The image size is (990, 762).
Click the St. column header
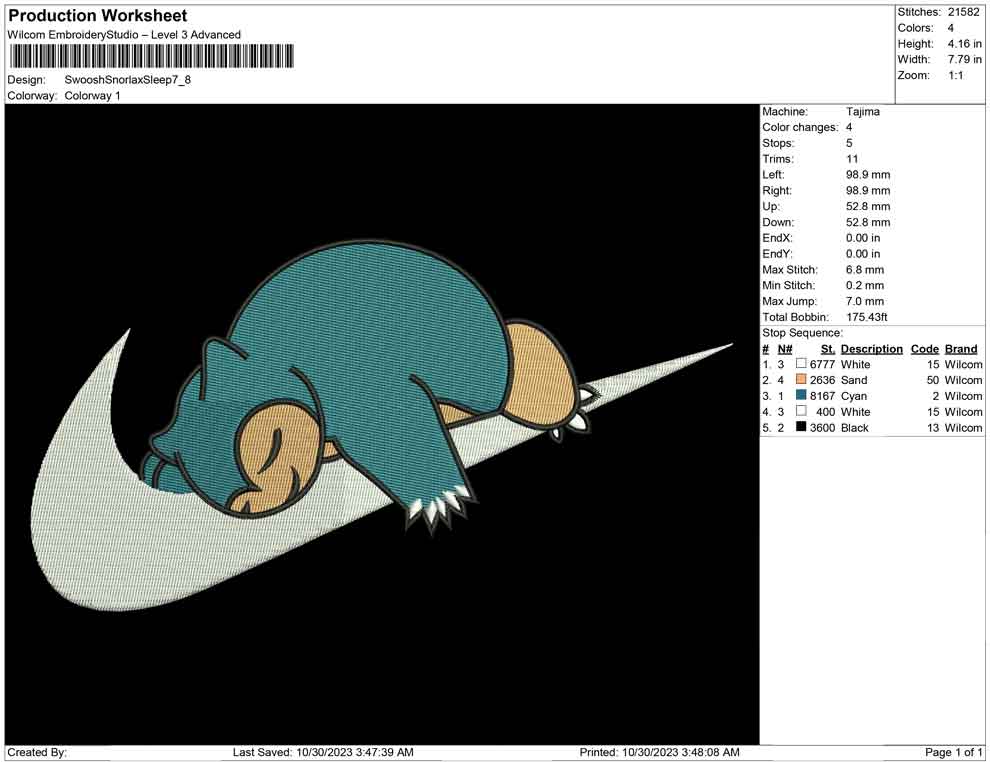(x=827, y=349)
